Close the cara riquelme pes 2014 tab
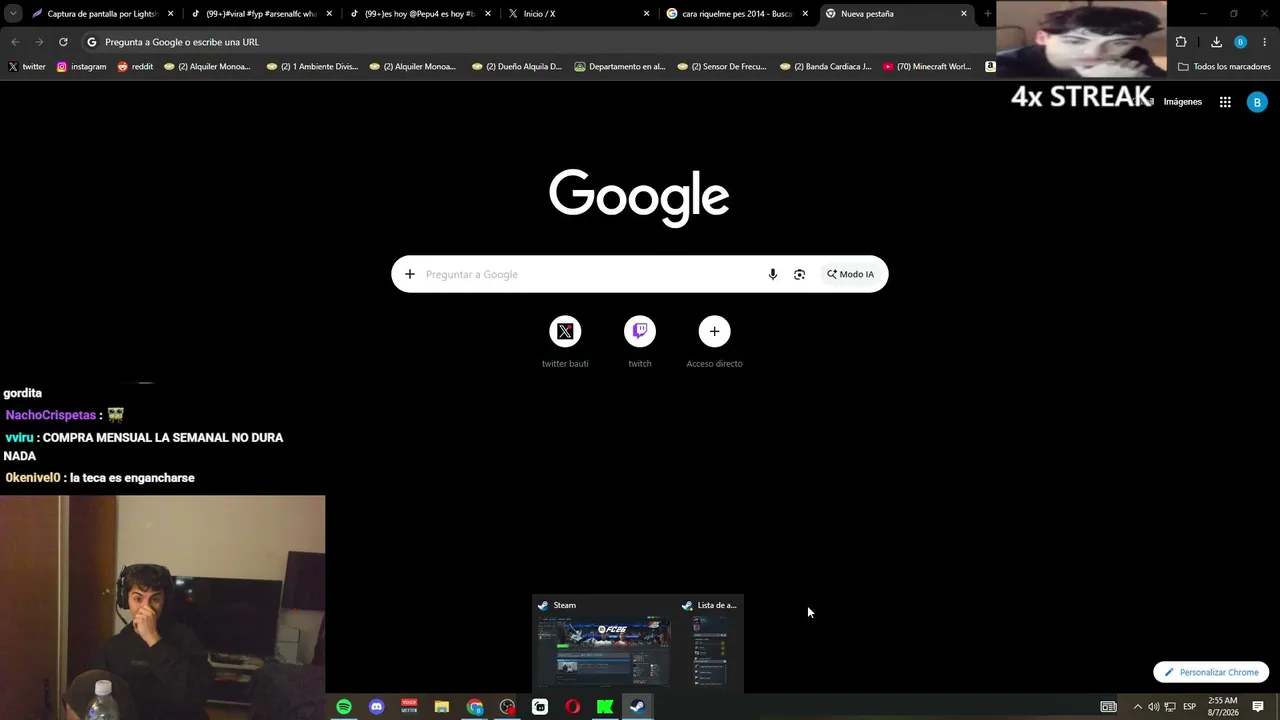 point(805,14)
